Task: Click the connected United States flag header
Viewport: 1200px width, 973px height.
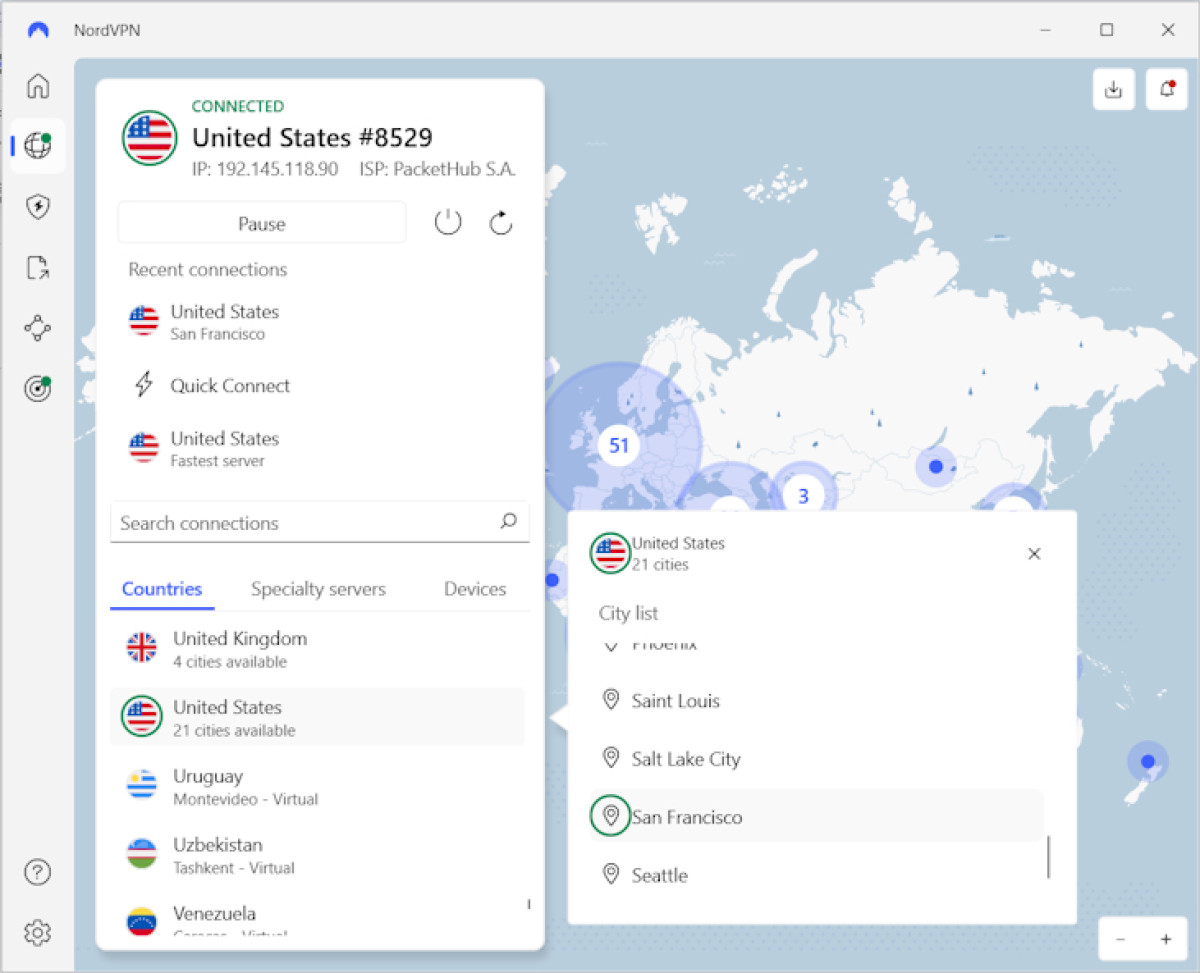Action: [x=150, y=137]
